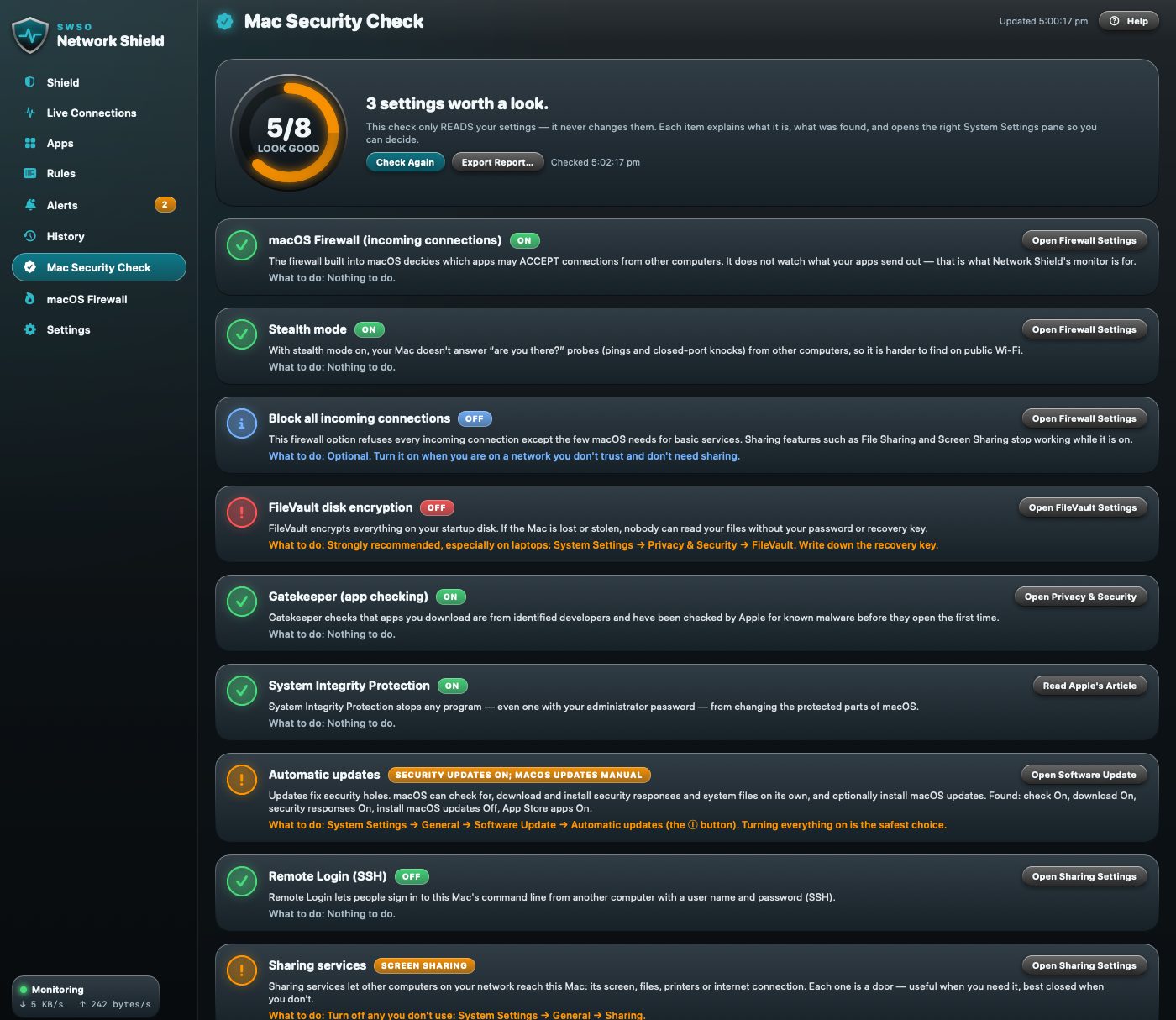Click the 5/8 Look Good progress ring

coord(288,133)
